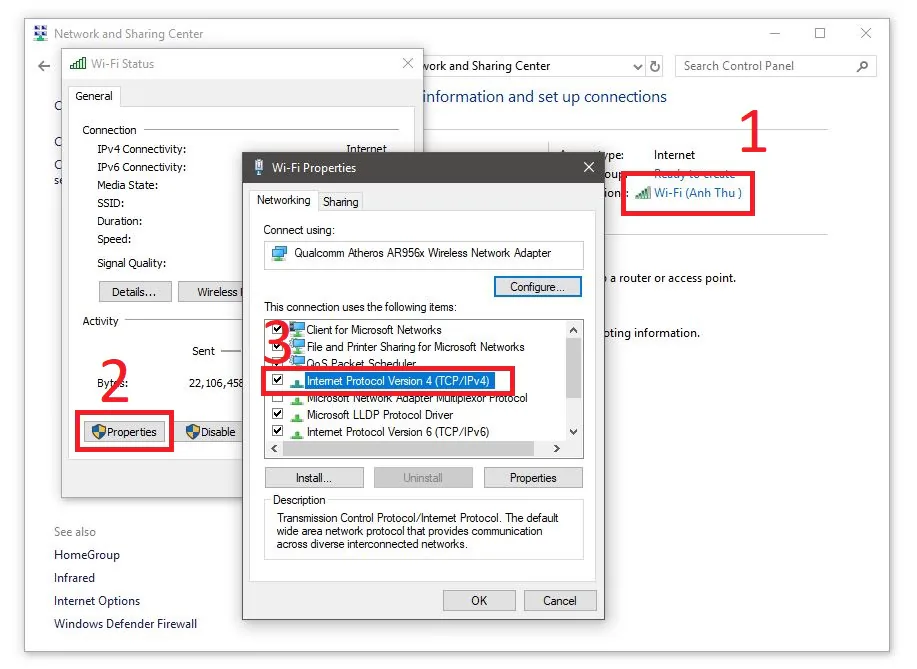Select the Client for Microsoft Networks icon
Viewport: 917px width, 669px height.
point(297,329)
